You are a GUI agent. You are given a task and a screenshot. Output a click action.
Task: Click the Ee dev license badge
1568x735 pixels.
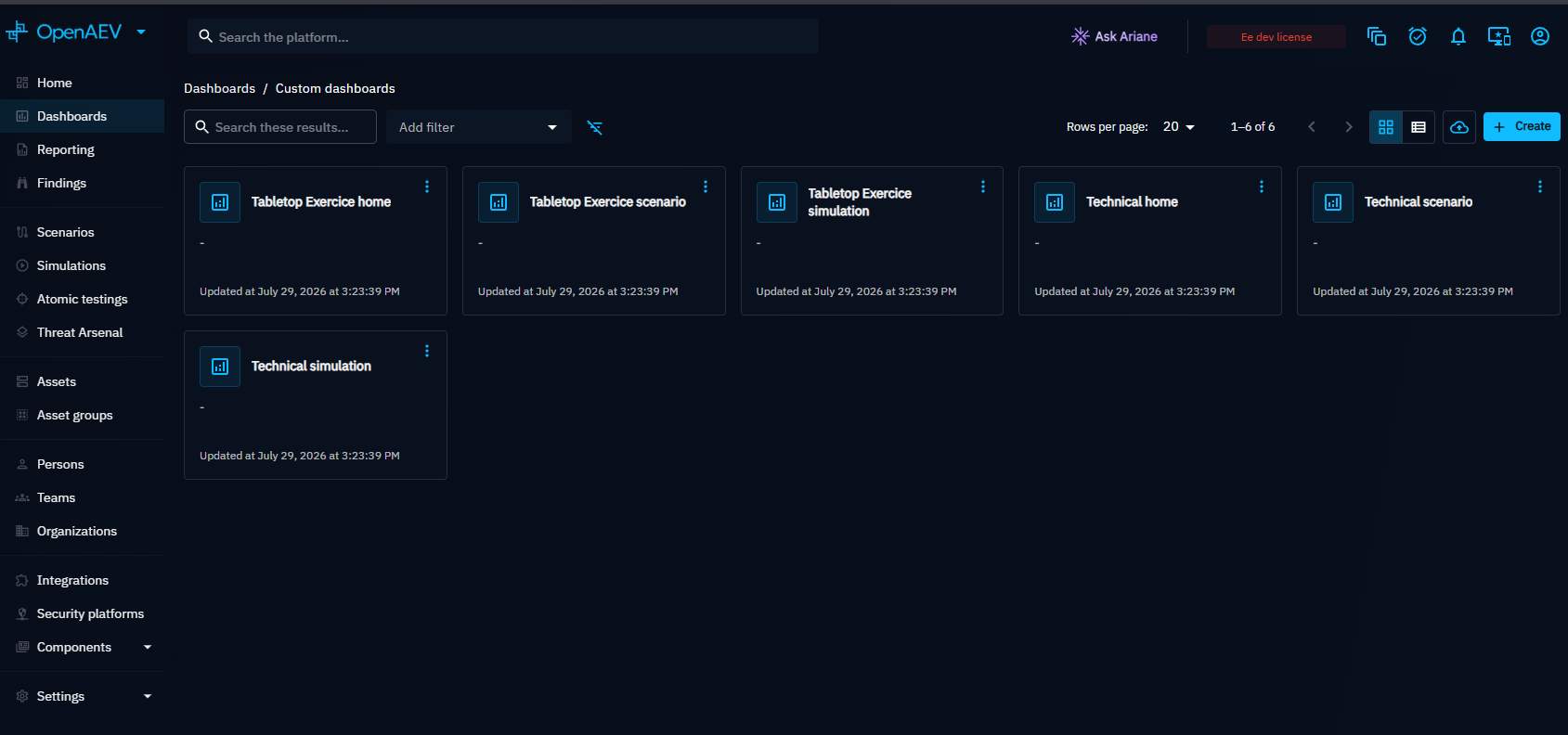(1276, 37)
